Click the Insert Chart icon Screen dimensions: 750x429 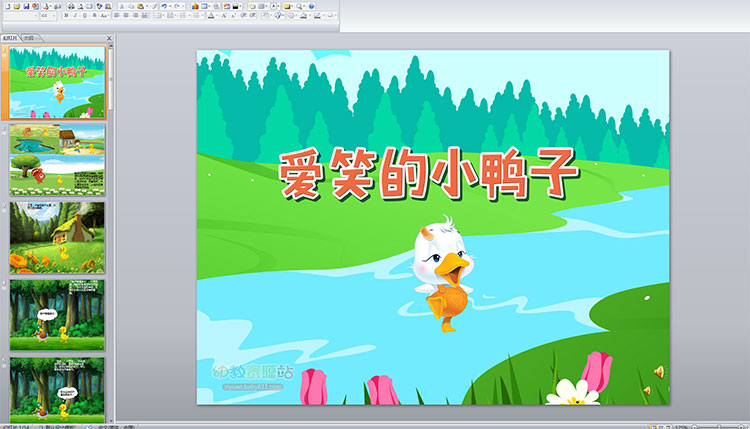click(x=195, y=6)
